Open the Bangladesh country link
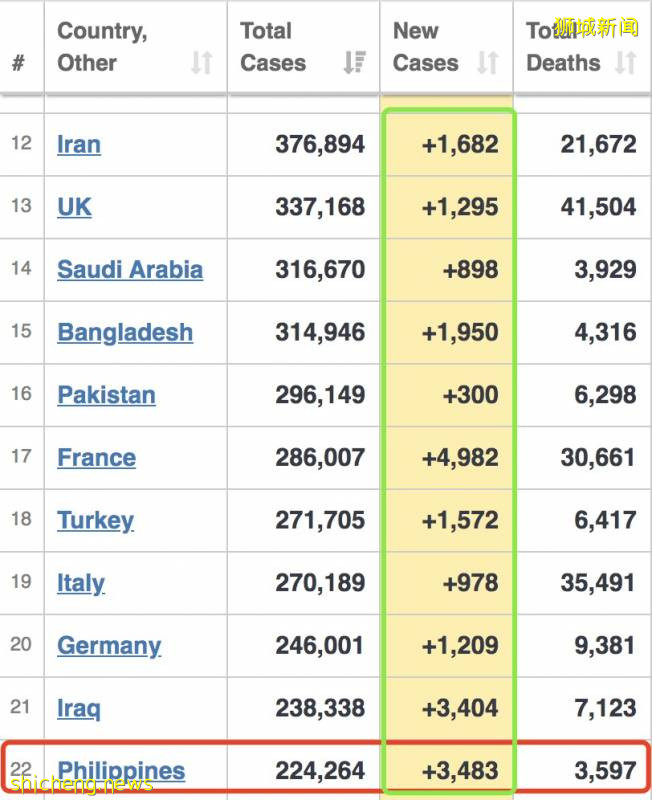652x800 pixels. coord(125,332)
